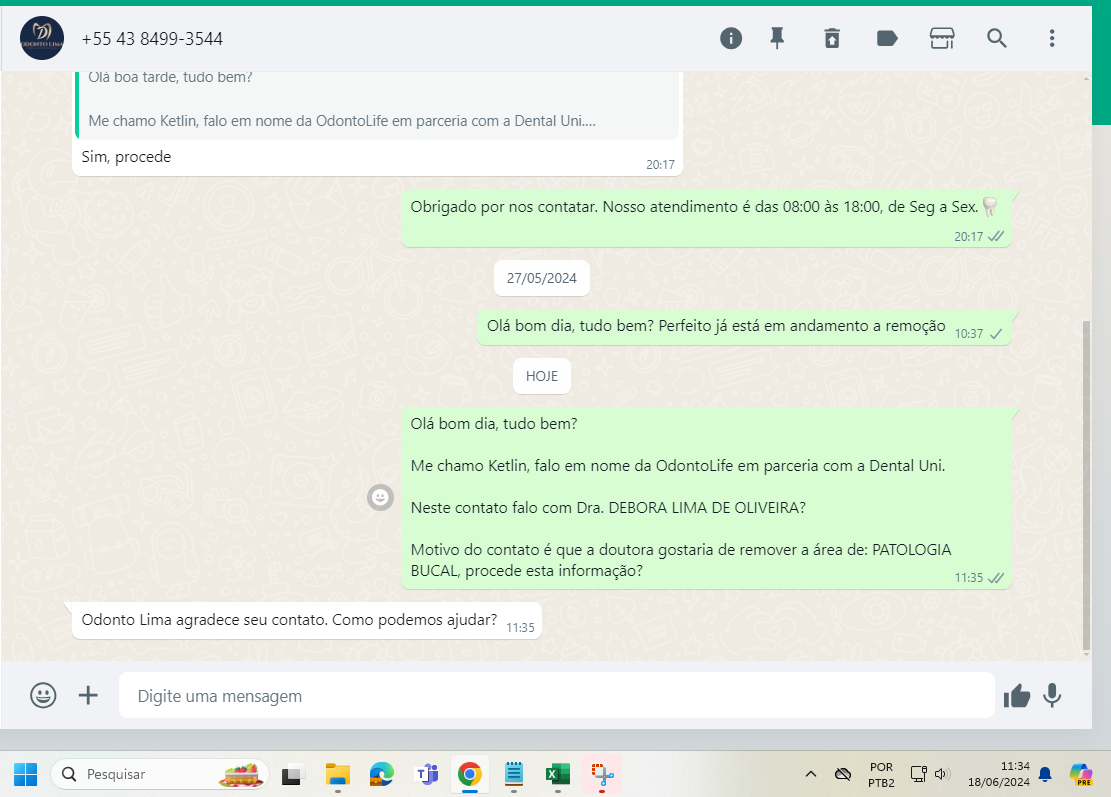Open label tag icon in header

[887, 38]
